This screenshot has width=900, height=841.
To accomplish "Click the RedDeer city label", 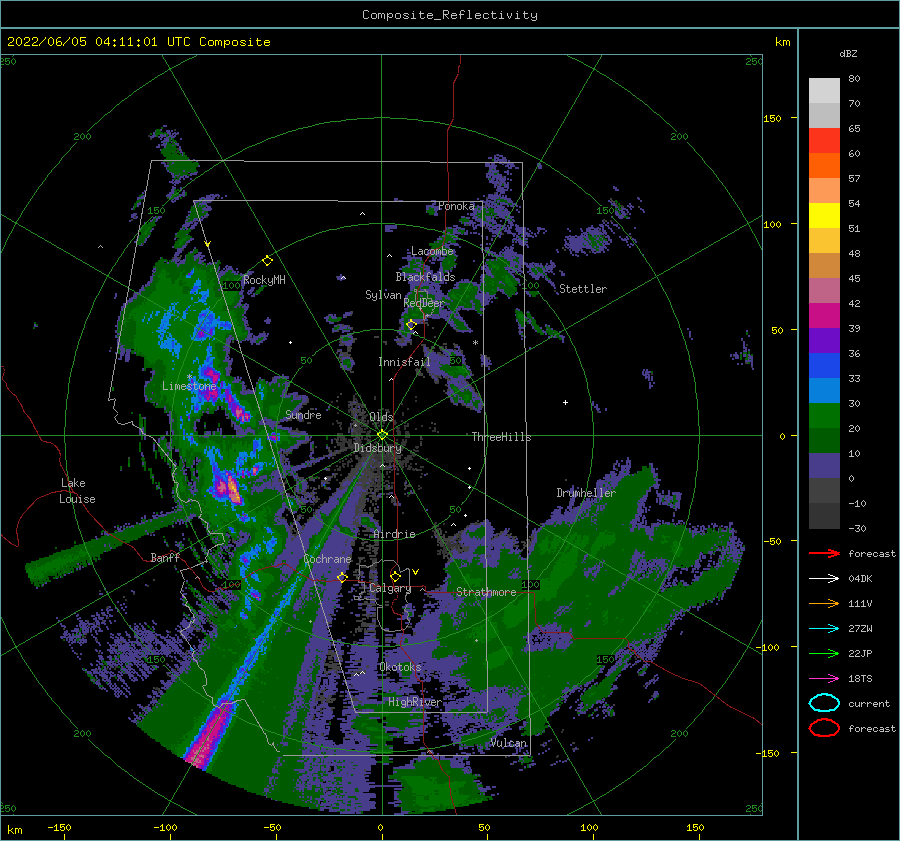I will coord(424,303).
